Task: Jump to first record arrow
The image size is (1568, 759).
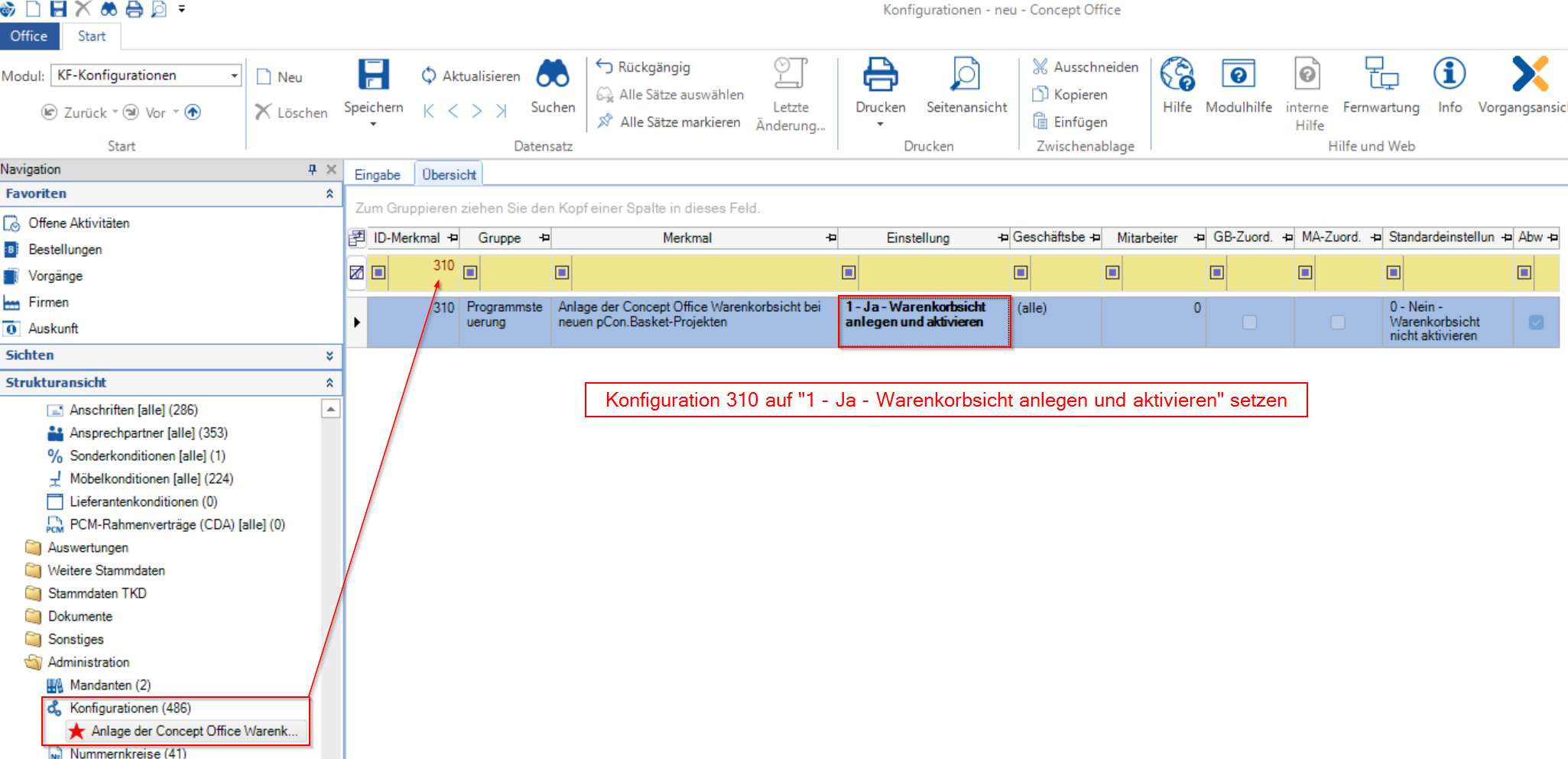Action: tap(429, 112)
